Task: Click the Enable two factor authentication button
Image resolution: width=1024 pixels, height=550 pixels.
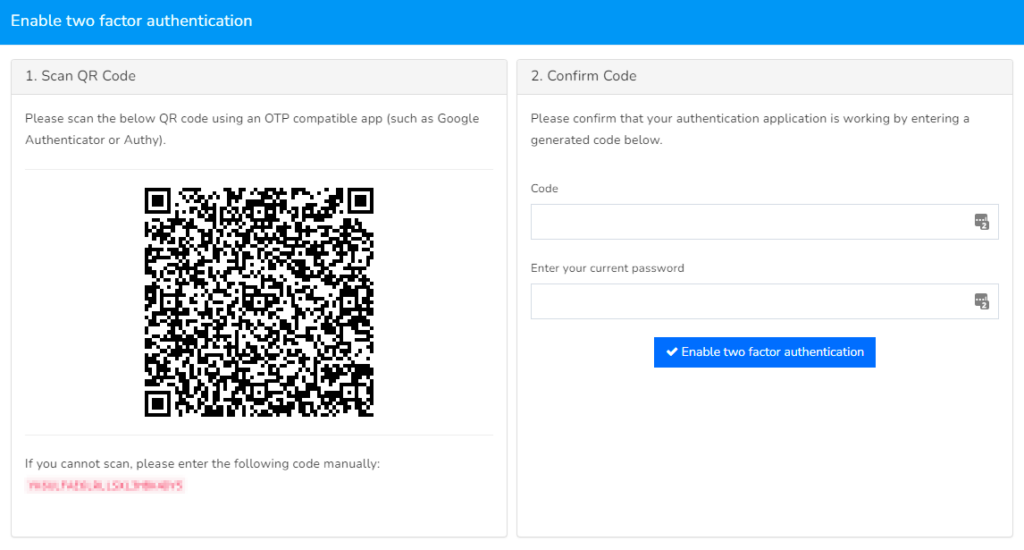Action: (765, 352)
